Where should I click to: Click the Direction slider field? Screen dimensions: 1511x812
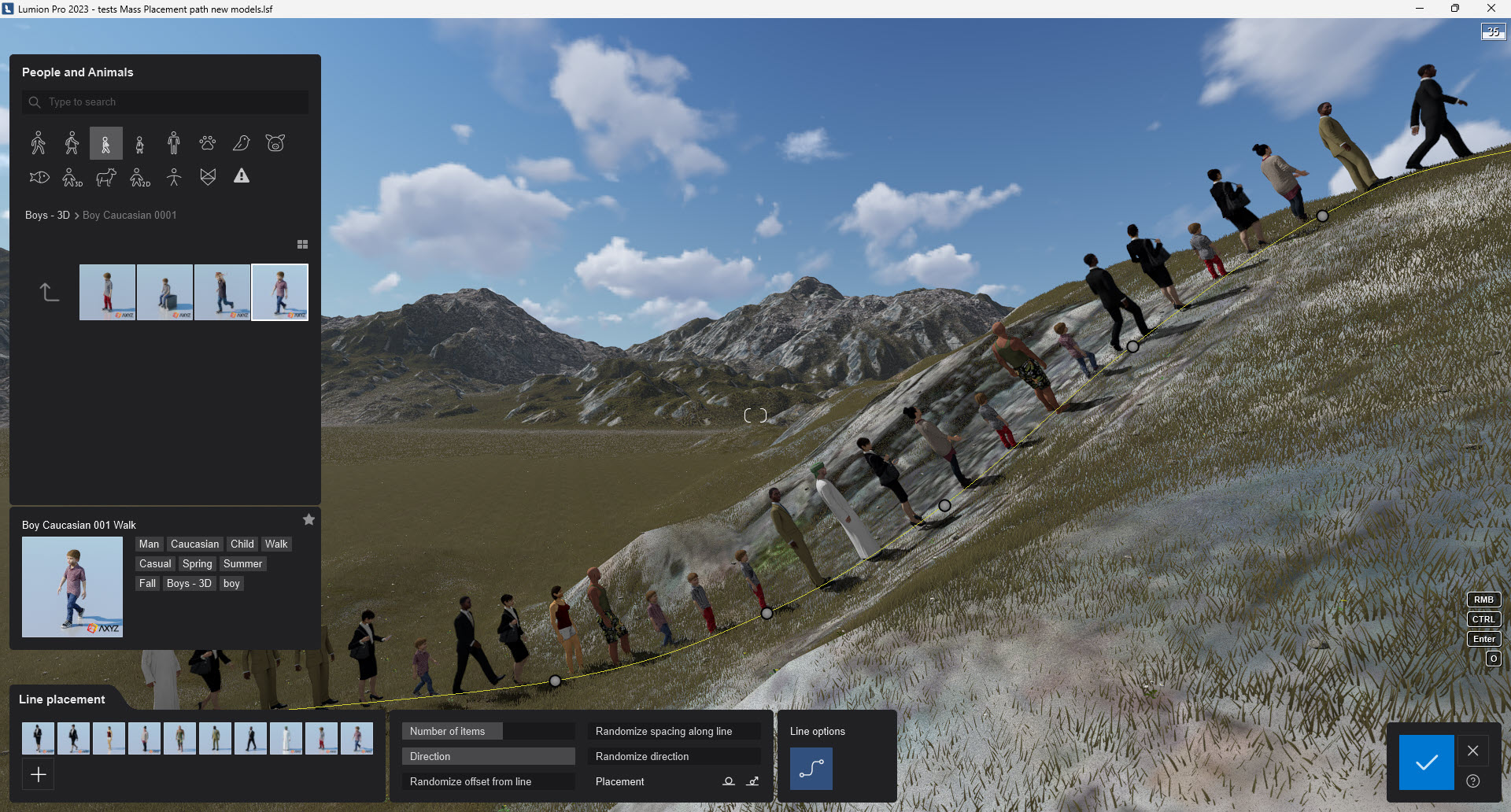(488, 756)
